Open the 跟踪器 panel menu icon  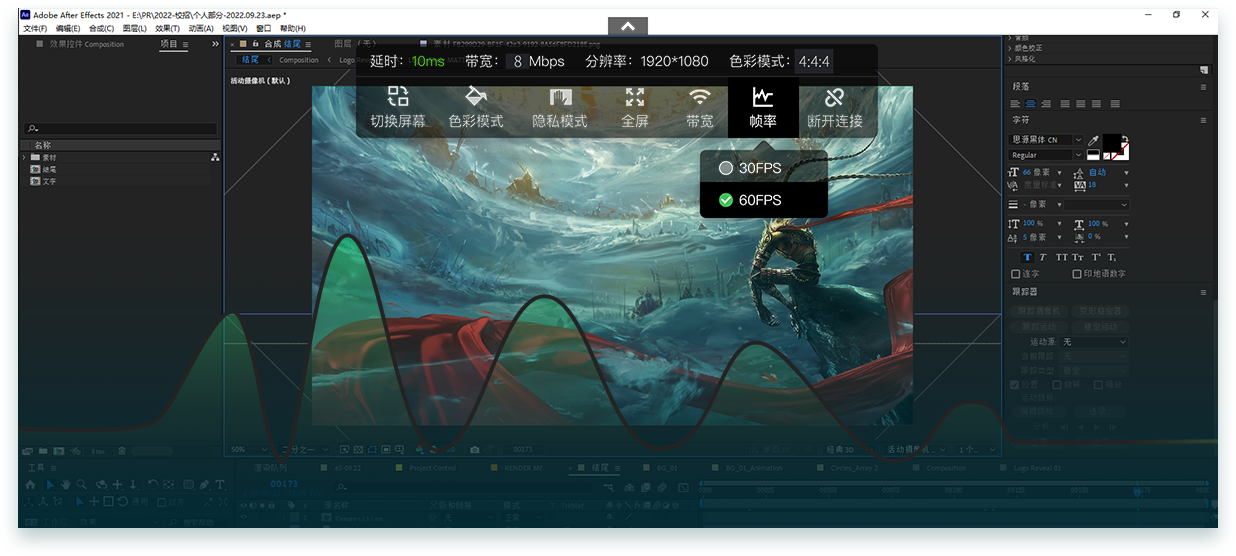tap(1203, 292)
